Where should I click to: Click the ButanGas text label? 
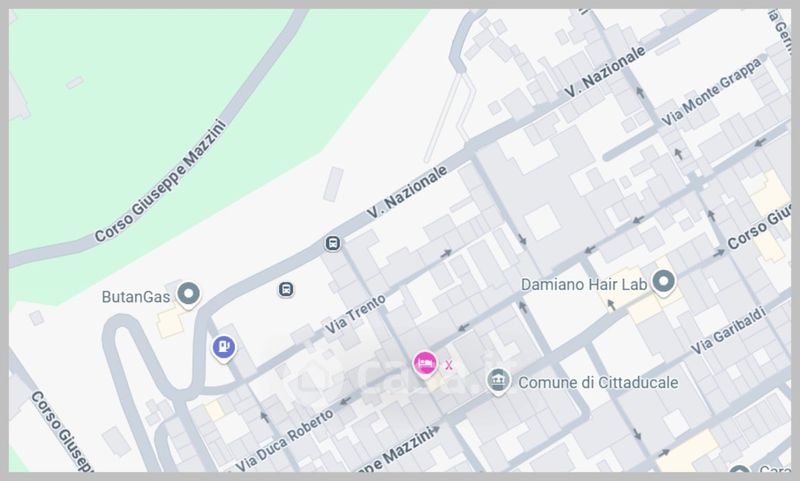click(136, 297)
